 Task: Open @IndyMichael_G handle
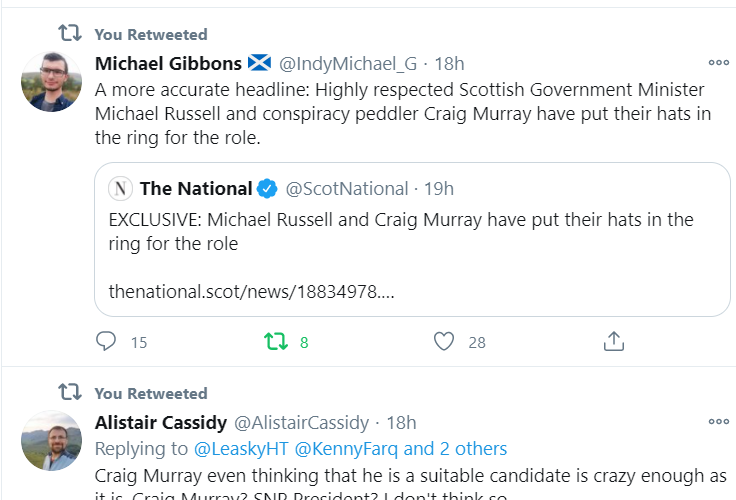pos(347,63)
